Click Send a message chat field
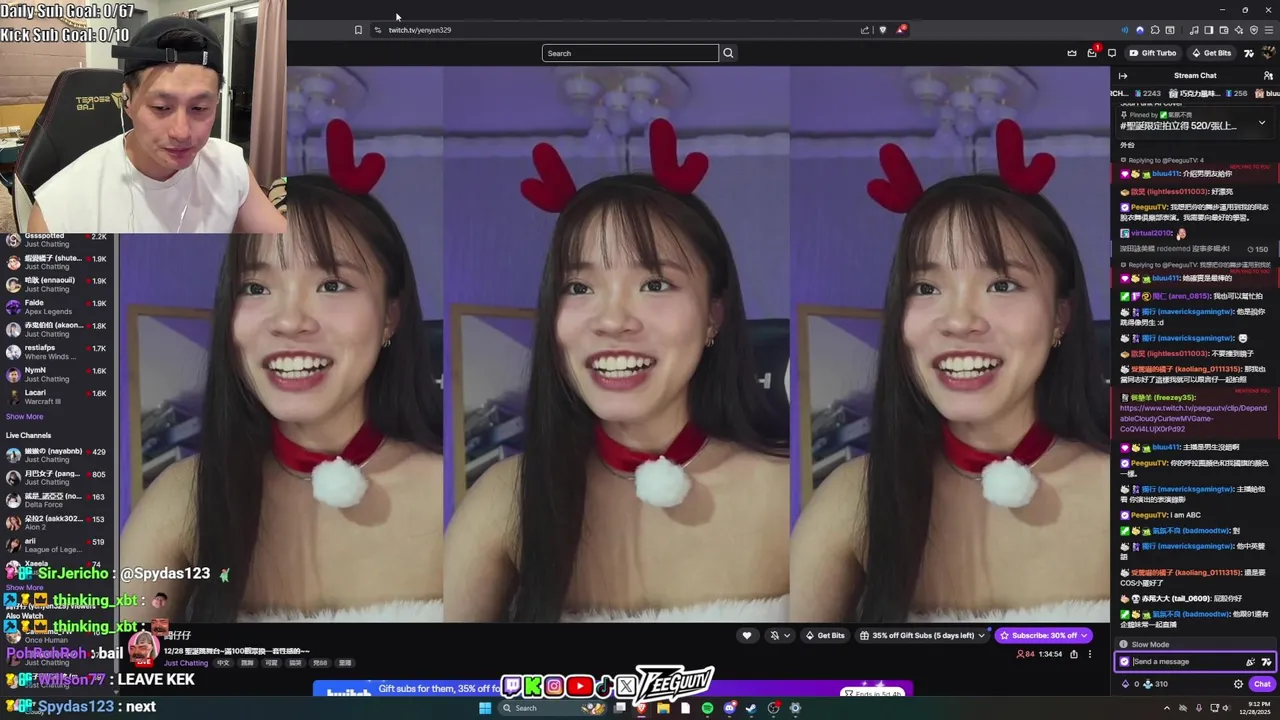 pos(1186,661)
